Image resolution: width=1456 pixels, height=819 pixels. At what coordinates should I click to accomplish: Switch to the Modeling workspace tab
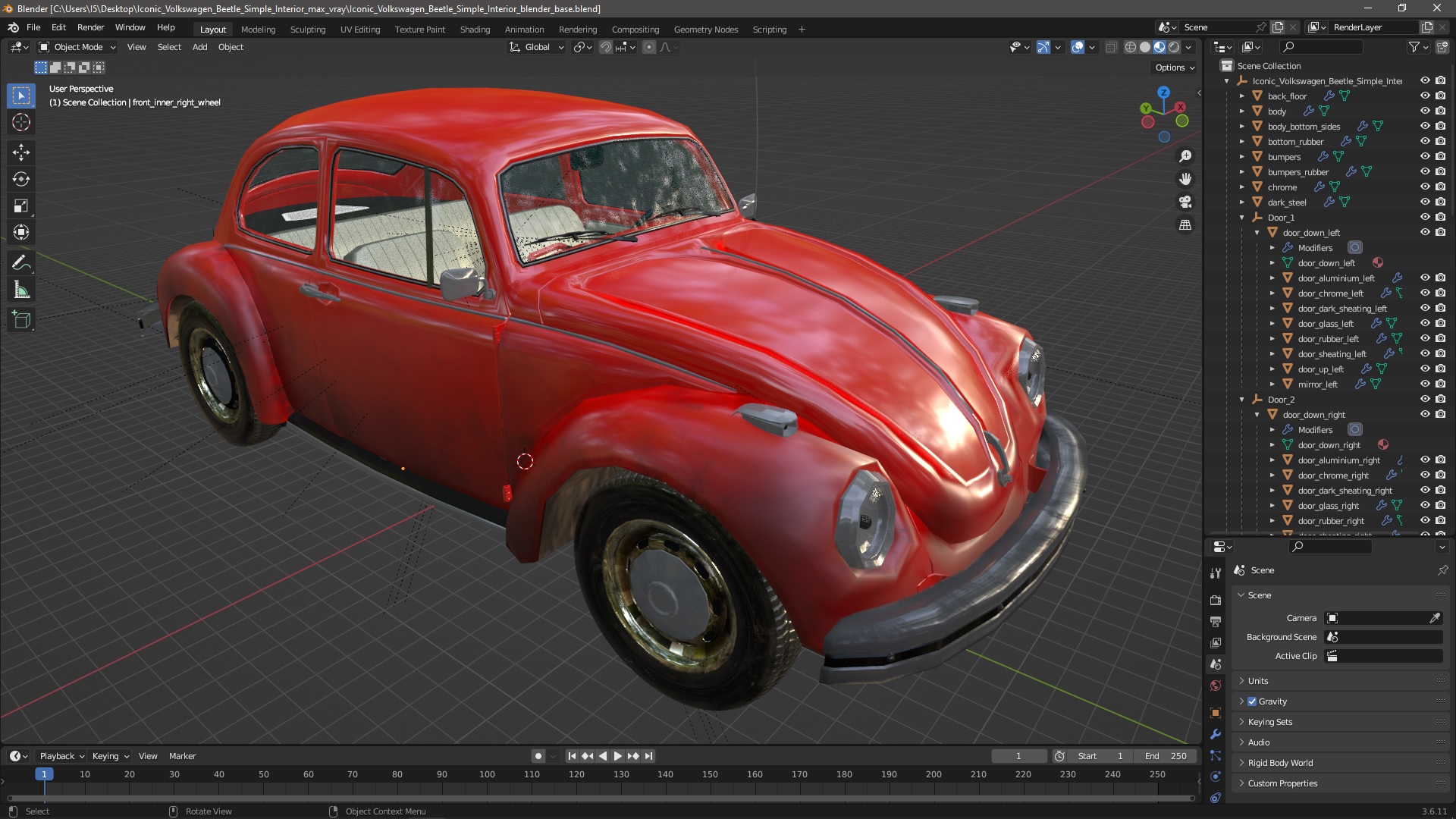(258, 30)
